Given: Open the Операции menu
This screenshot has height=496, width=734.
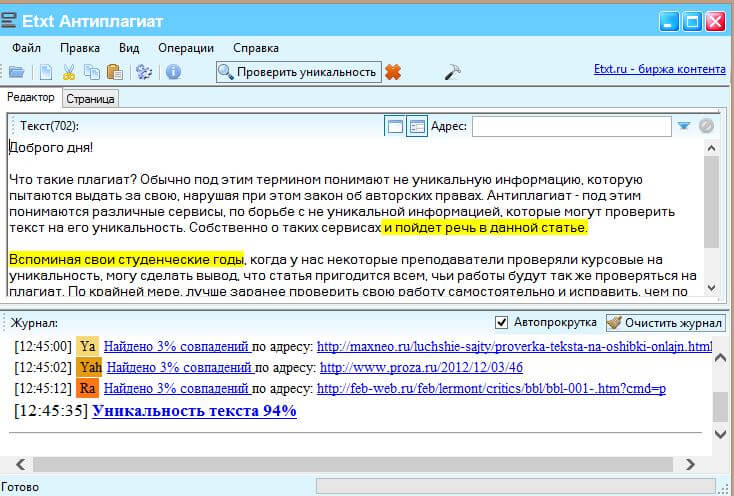Looking at the screenshot, I should 186,47.
